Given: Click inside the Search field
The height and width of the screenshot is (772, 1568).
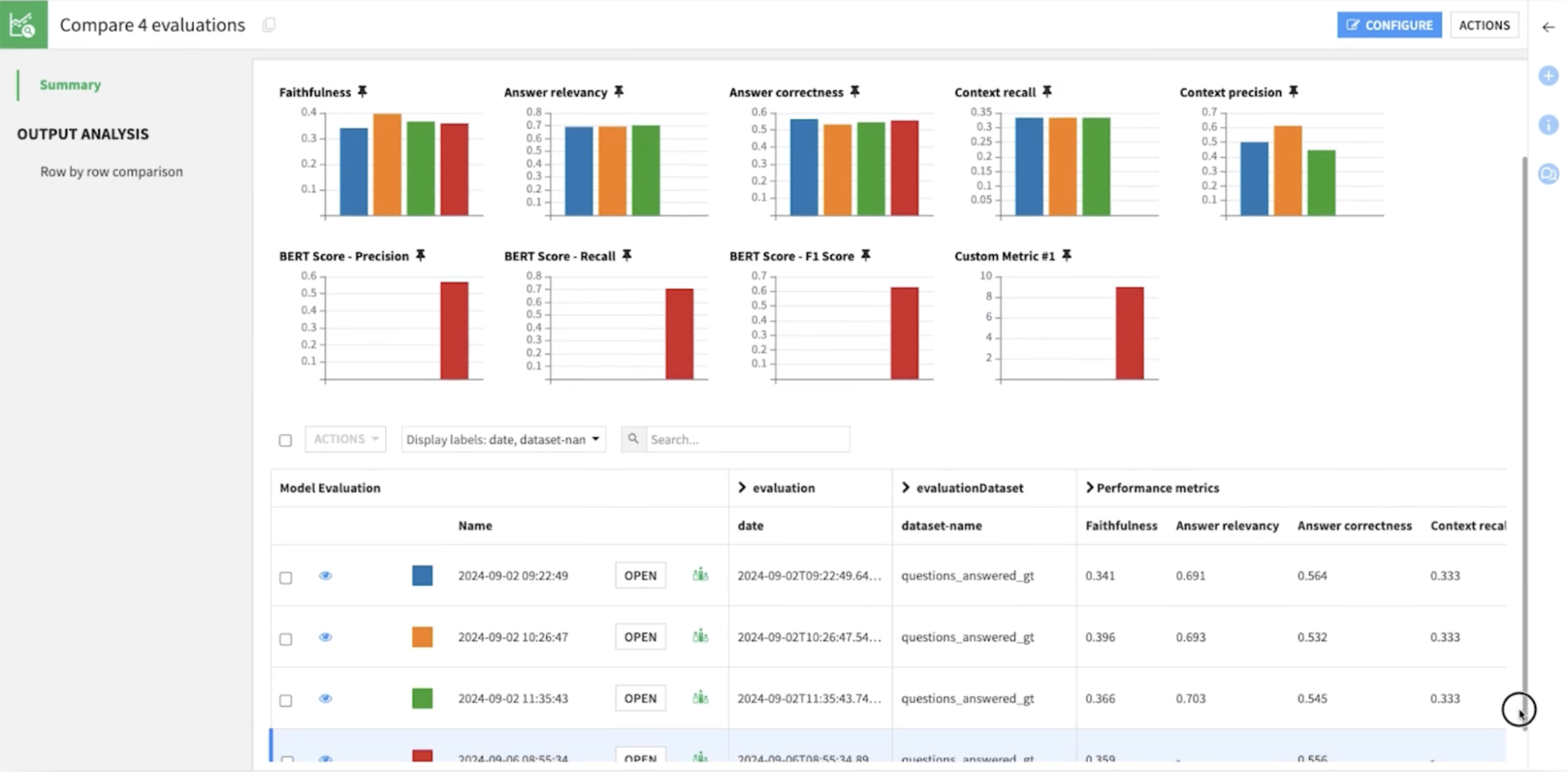Looking at the screenshot, I should tap(745, 439).
